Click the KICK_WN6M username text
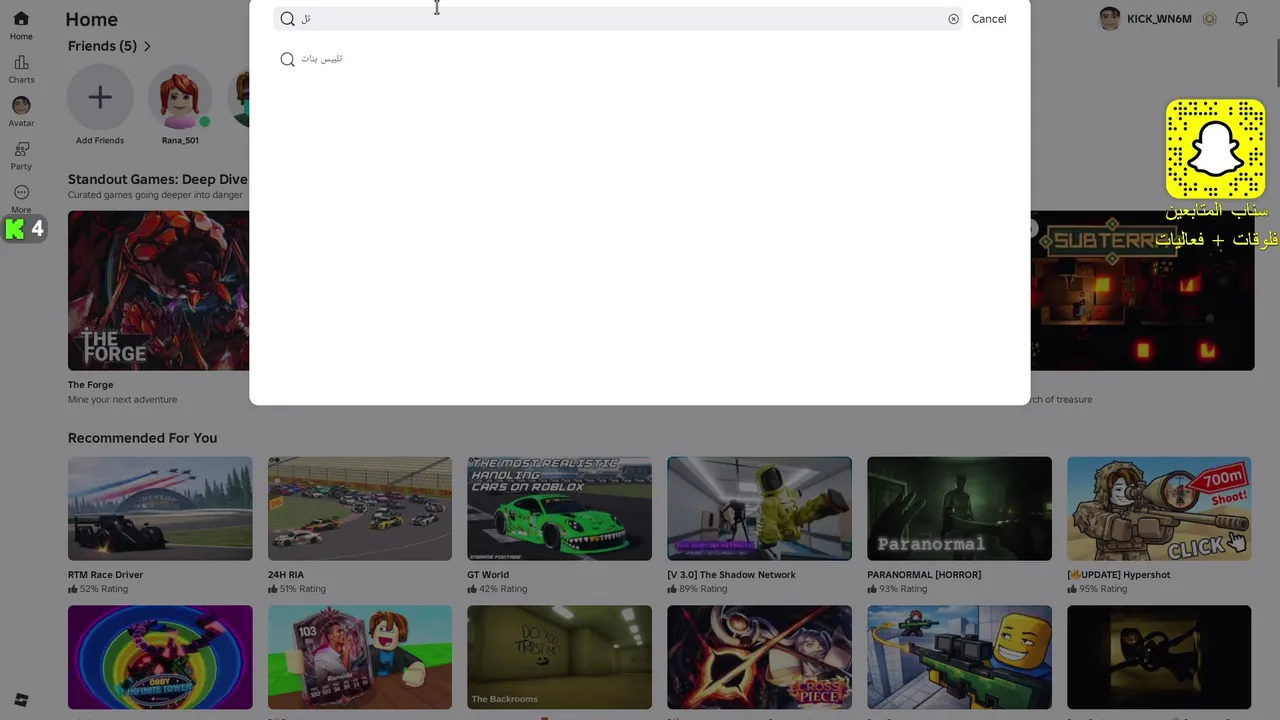The width and height of the screenshot is (1280, 720). tap(1159, 19)
